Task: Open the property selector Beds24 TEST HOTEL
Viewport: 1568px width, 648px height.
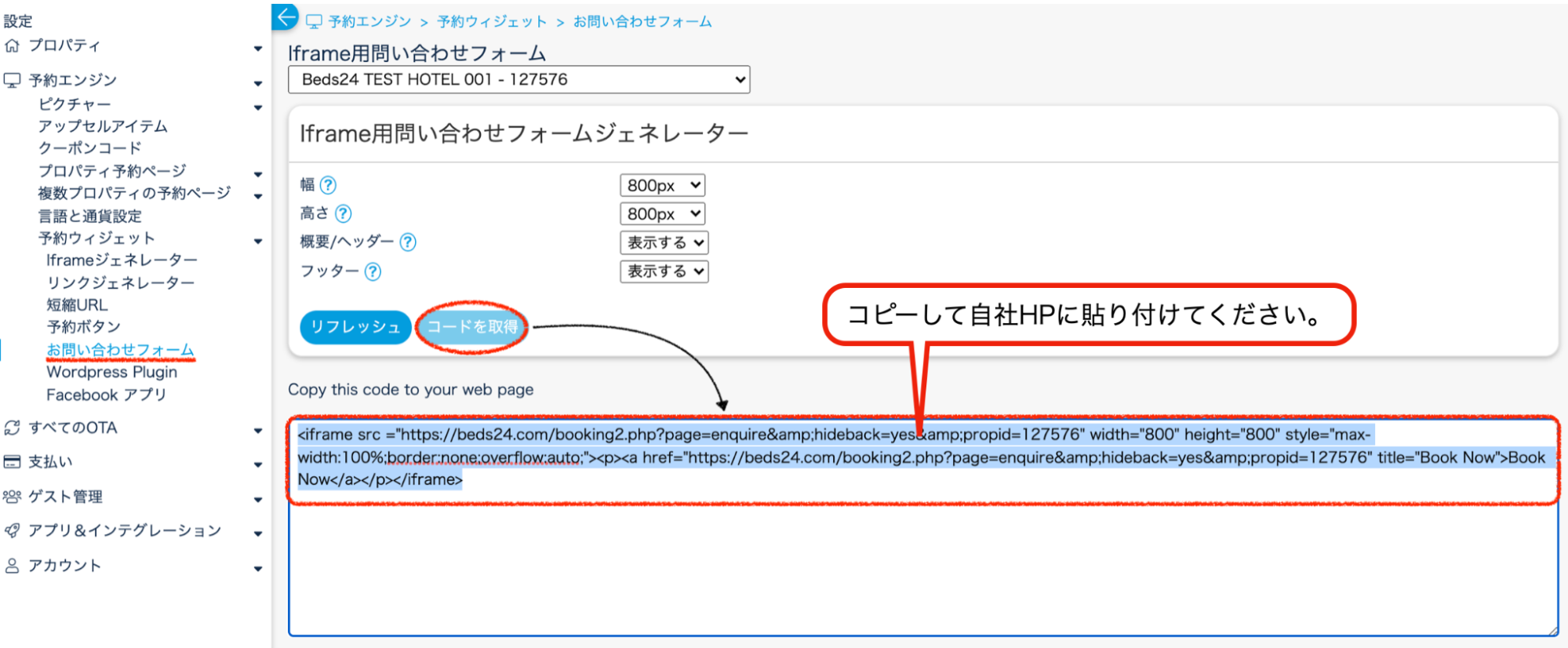Action: coord(518,79)
